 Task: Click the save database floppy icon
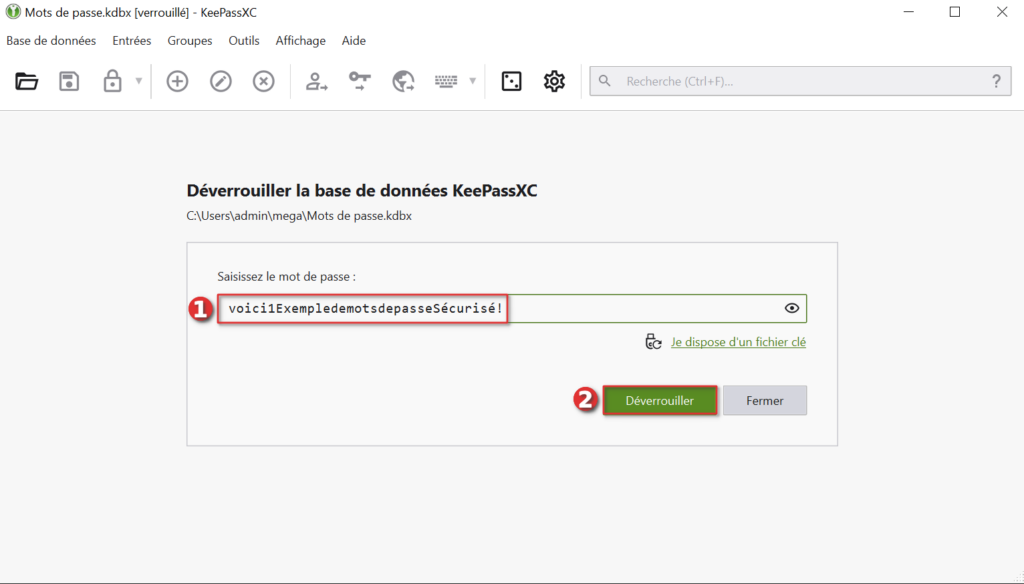[x=69, y=82]
